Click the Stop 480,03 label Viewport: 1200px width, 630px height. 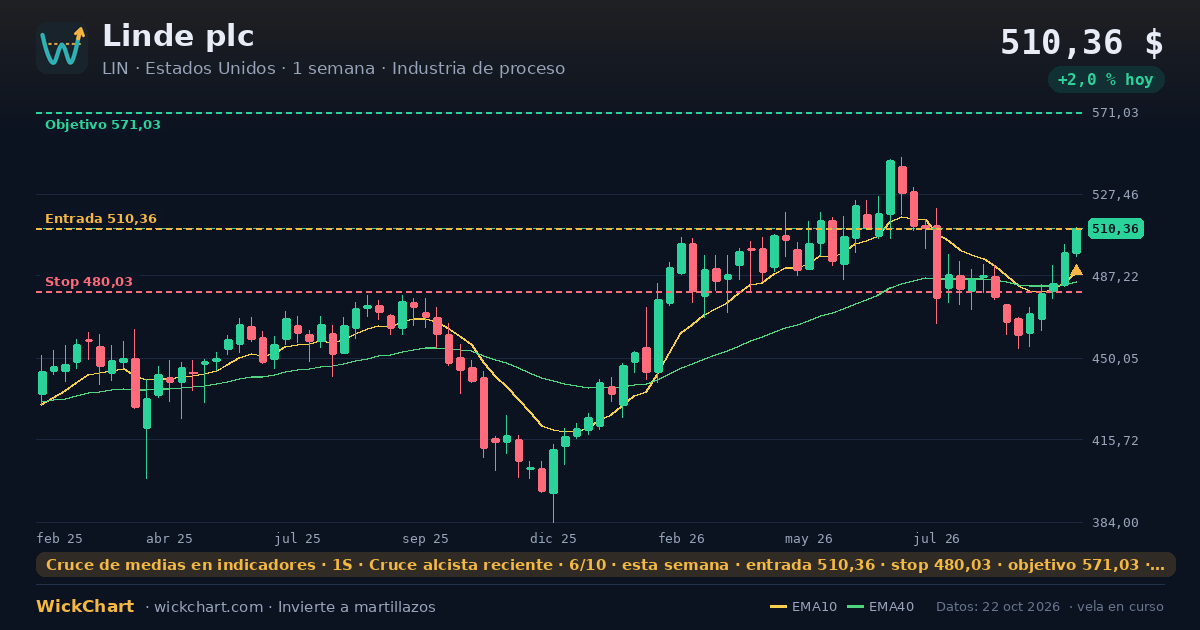[89, 282]
